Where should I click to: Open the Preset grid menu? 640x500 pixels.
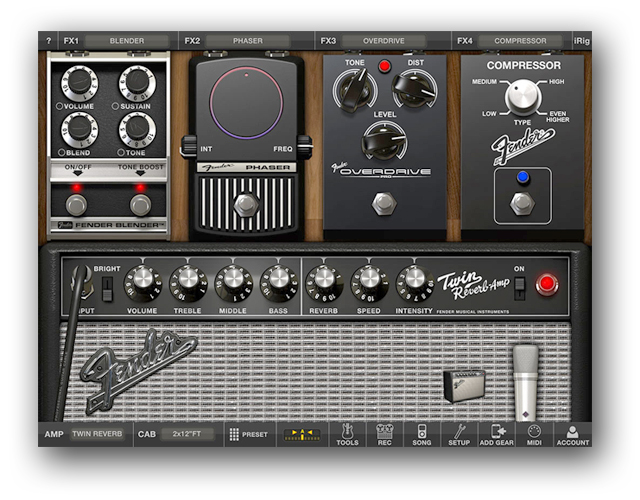(x=249, y=434)
